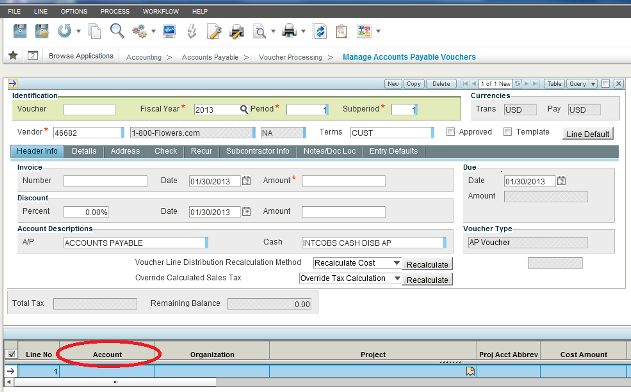Switch to the Entry Defaults tab
This screenshot has width=631, height=392.
tap(394, 151)
